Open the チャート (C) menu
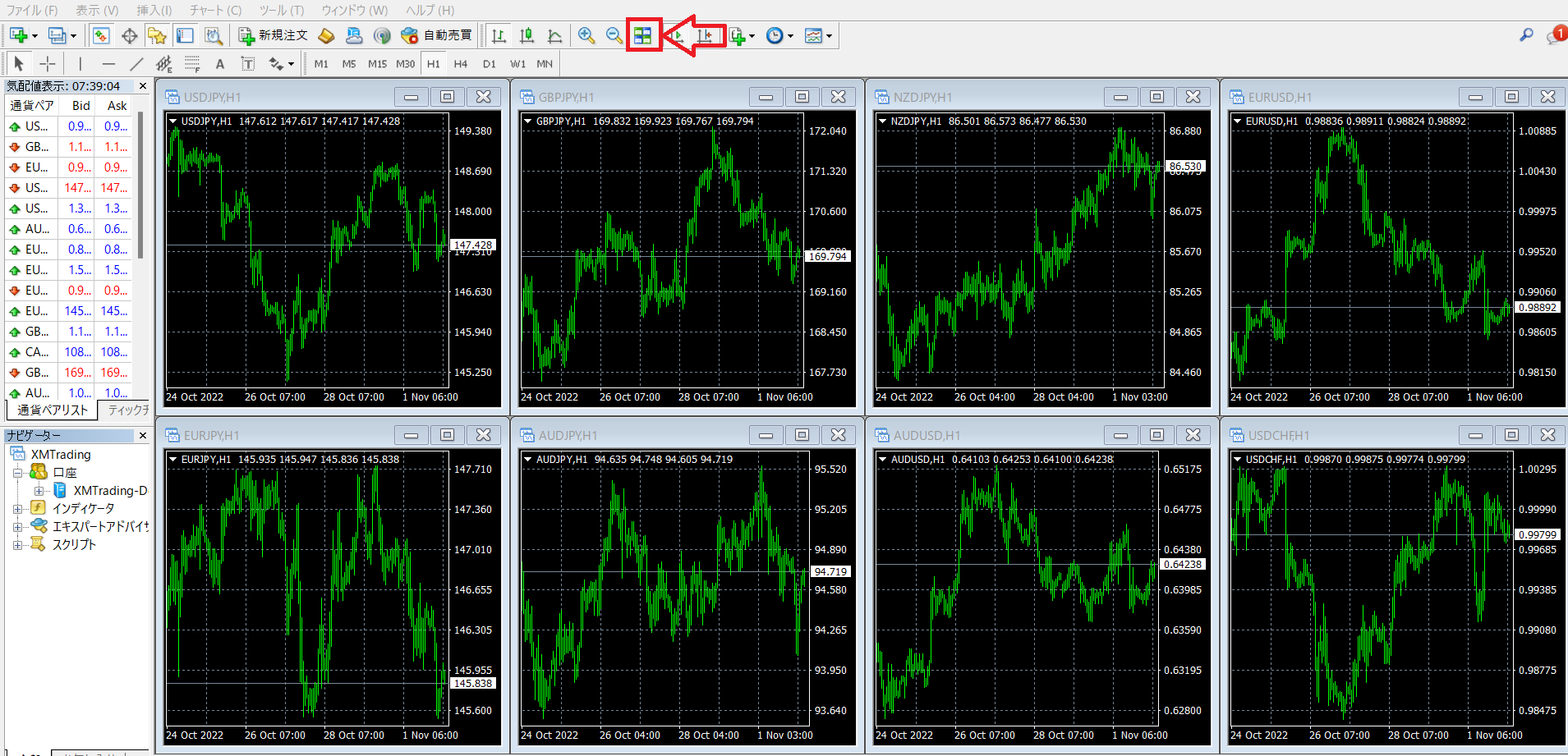 coord(215,10)
